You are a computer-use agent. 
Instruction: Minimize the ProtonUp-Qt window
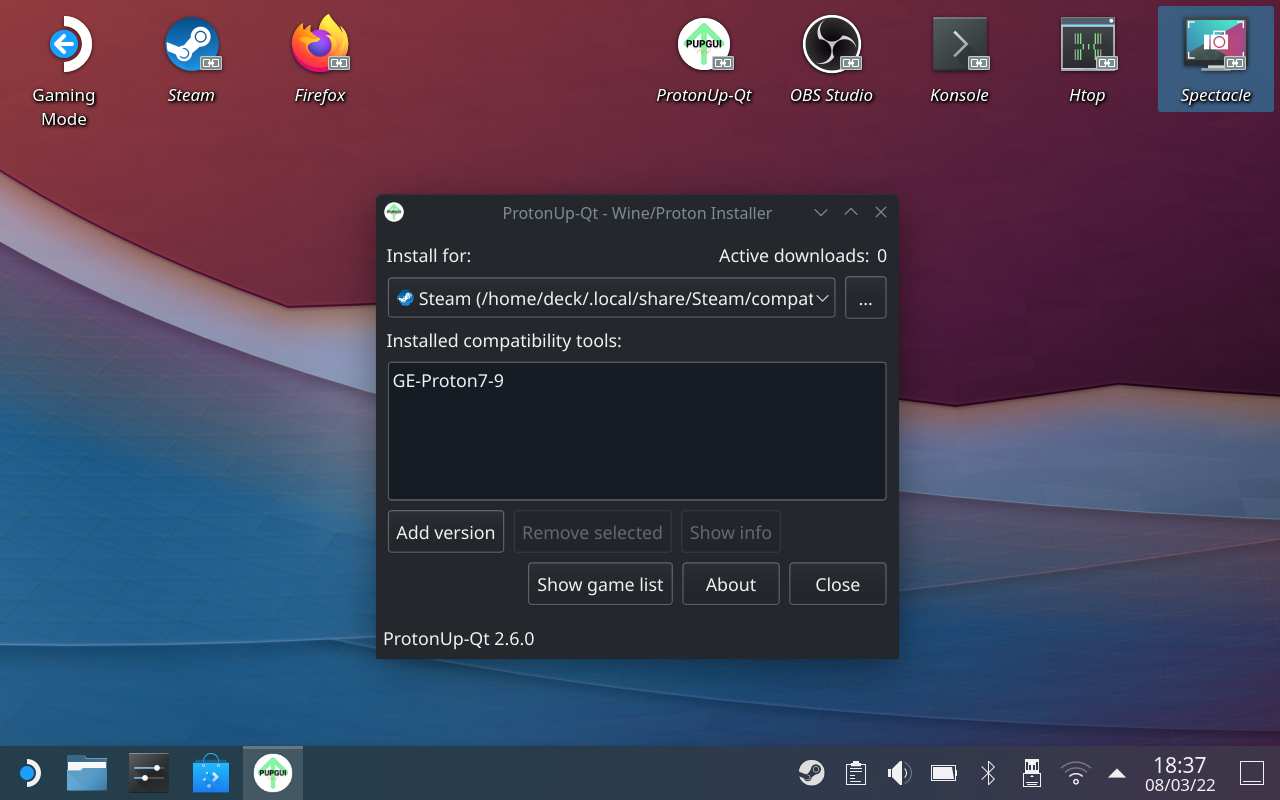[821, 212]
